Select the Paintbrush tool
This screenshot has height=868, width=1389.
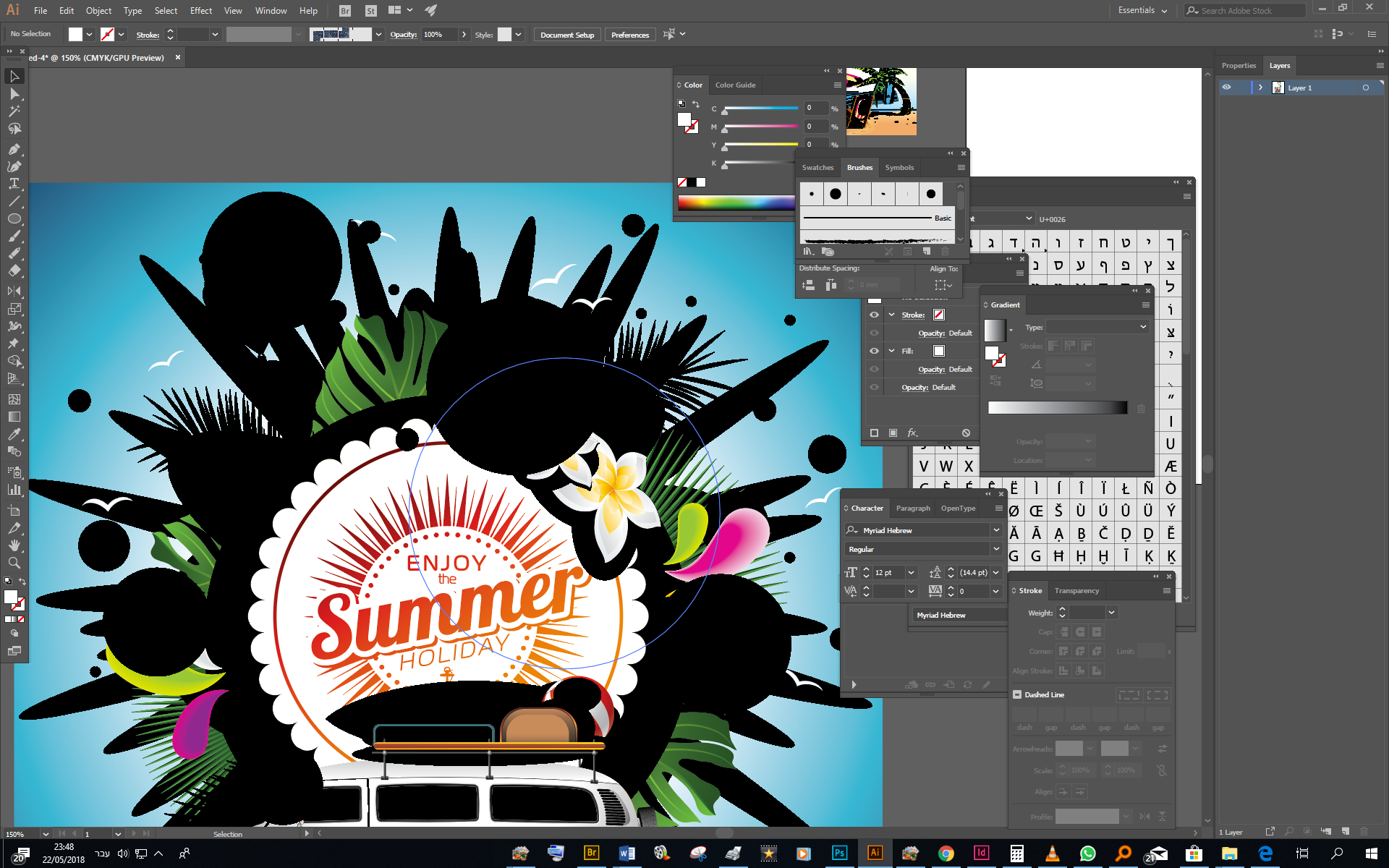click(14, 237)
